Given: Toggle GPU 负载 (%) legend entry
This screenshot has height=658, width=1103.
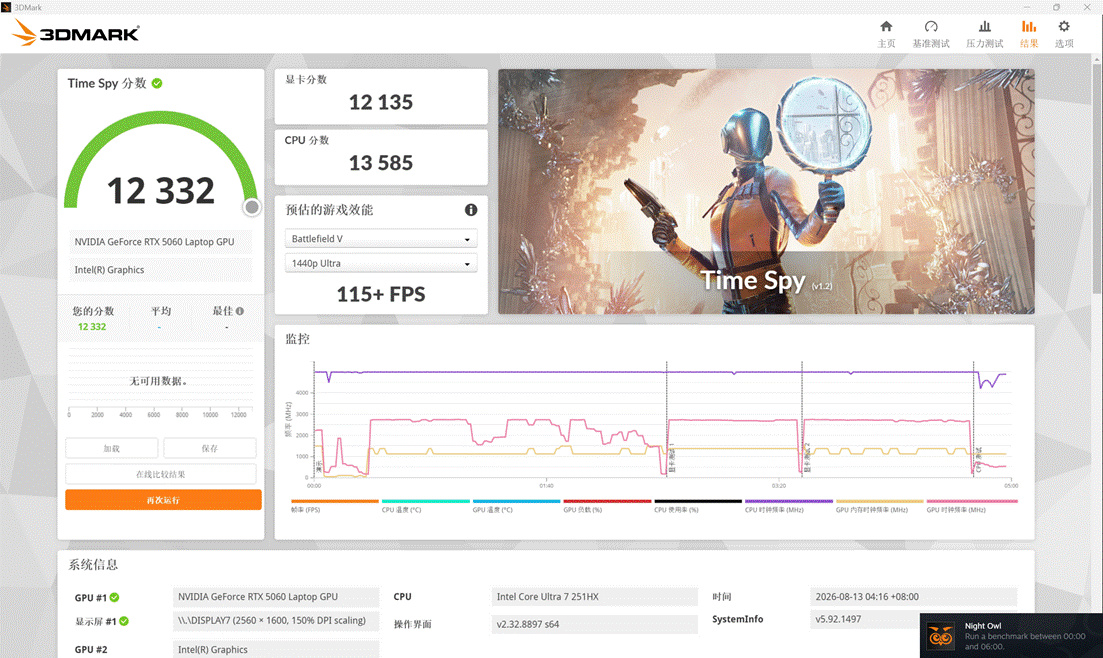Looking at the screenshot, I should [x=606, y=505].
